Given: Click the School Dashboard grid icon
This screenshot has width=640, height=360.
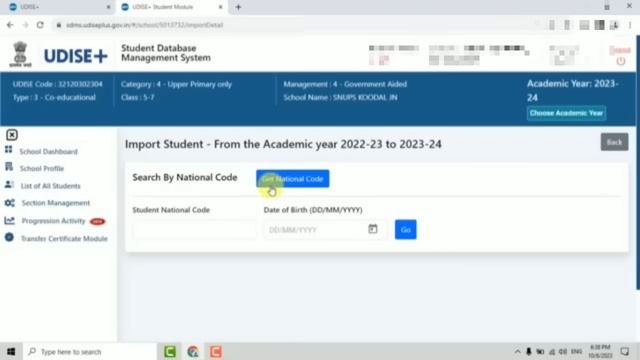Looking at the screenshot, I should [x=9, y=149].
